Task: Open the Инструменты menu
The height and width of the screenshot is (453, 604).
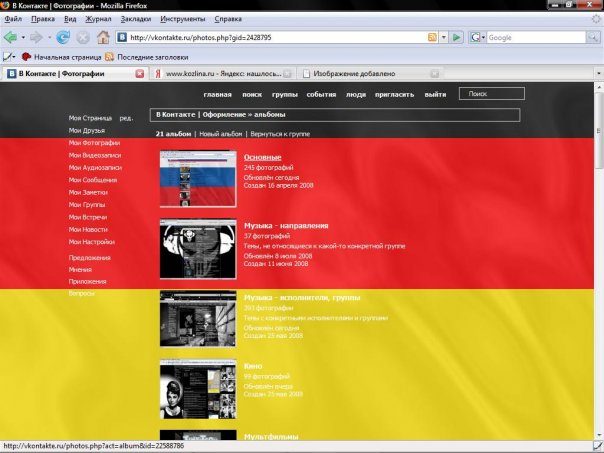Action: (x=183, y=19)
